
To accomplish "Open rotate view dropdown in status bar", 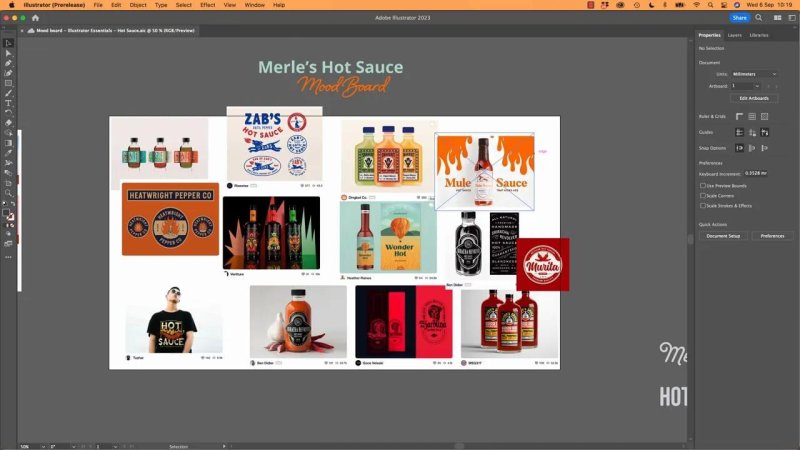I will pos(73,446).
